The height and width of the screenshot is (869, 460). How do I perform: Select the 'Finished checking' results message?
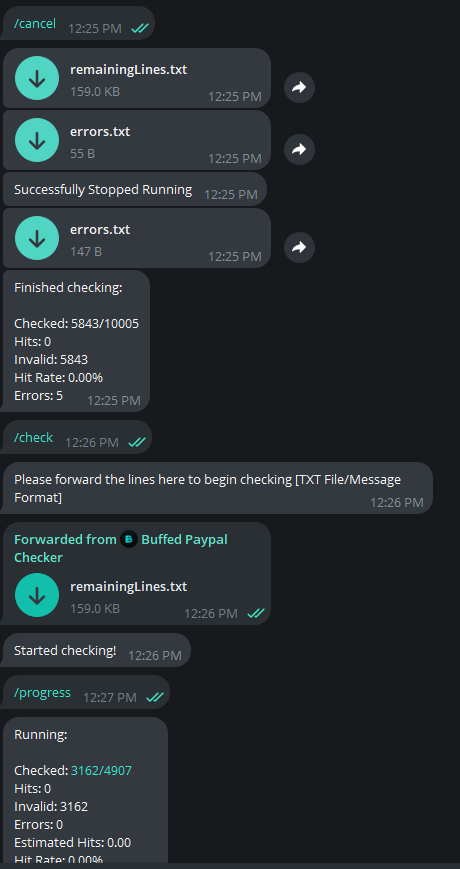(x=75, y=341)
